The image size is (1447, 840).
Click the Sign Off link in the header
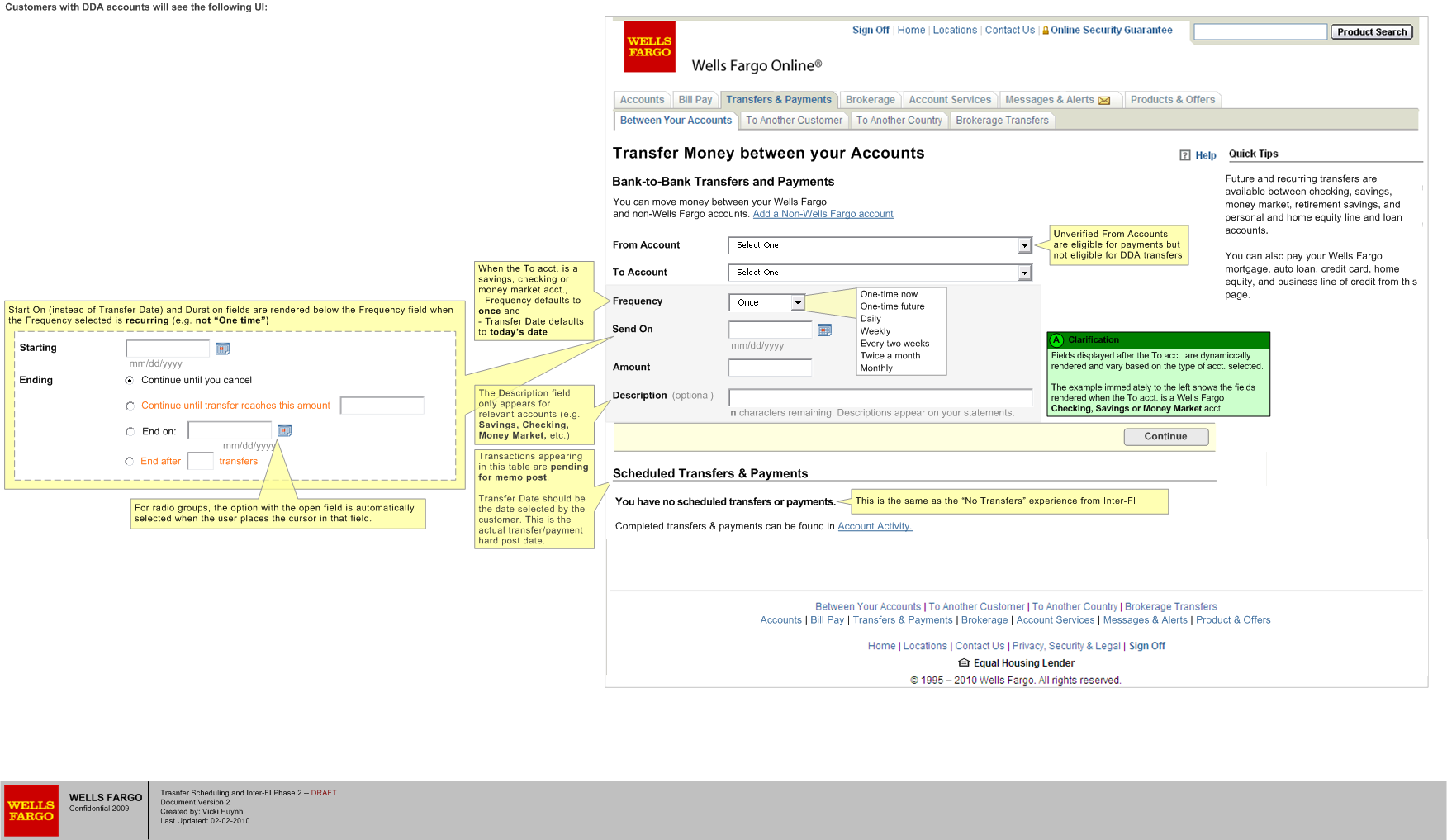pyautogui.click(x=871, y=31)
